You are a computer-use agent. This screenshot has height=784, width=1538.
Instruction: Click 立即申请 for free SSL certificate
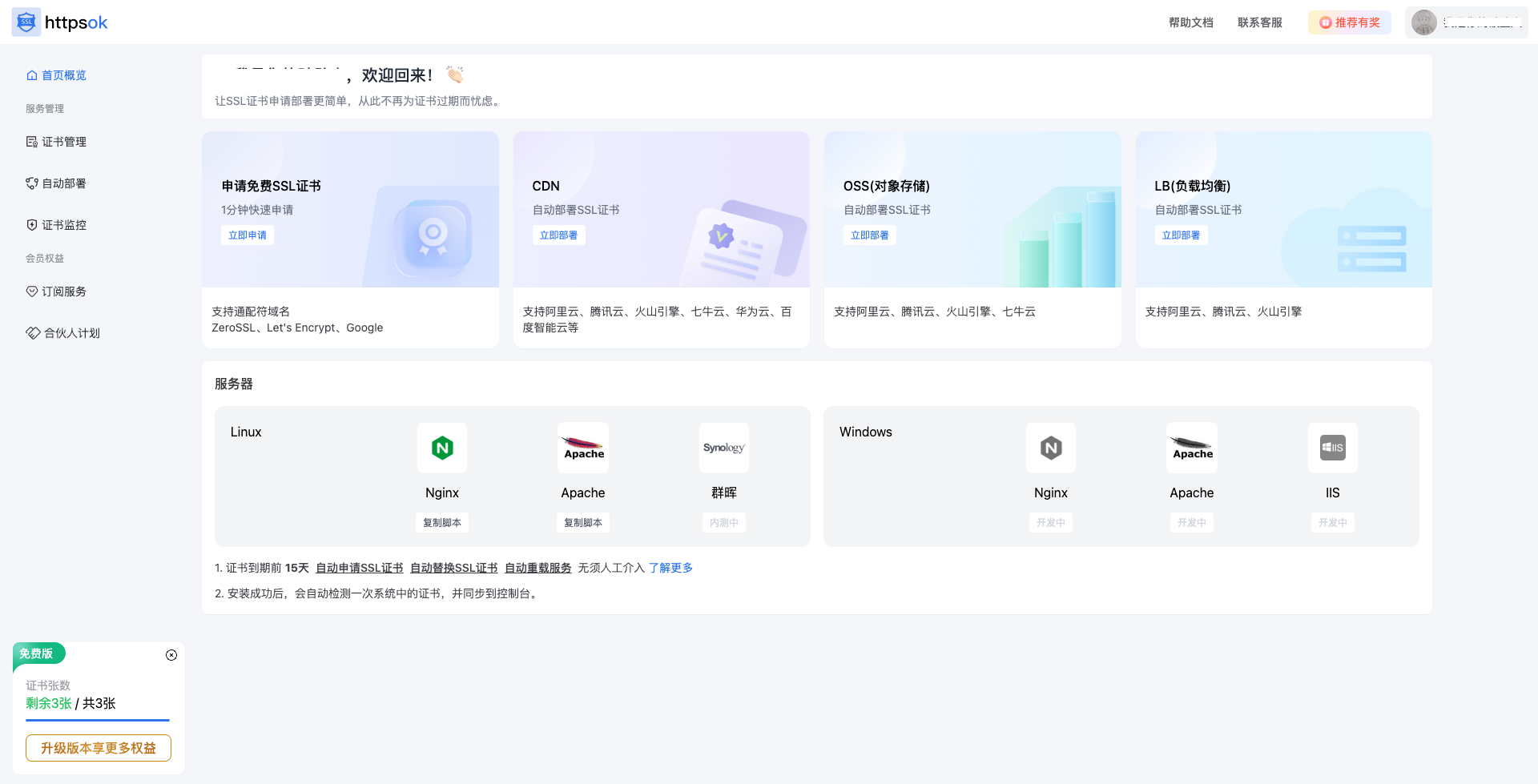(248, 235)
